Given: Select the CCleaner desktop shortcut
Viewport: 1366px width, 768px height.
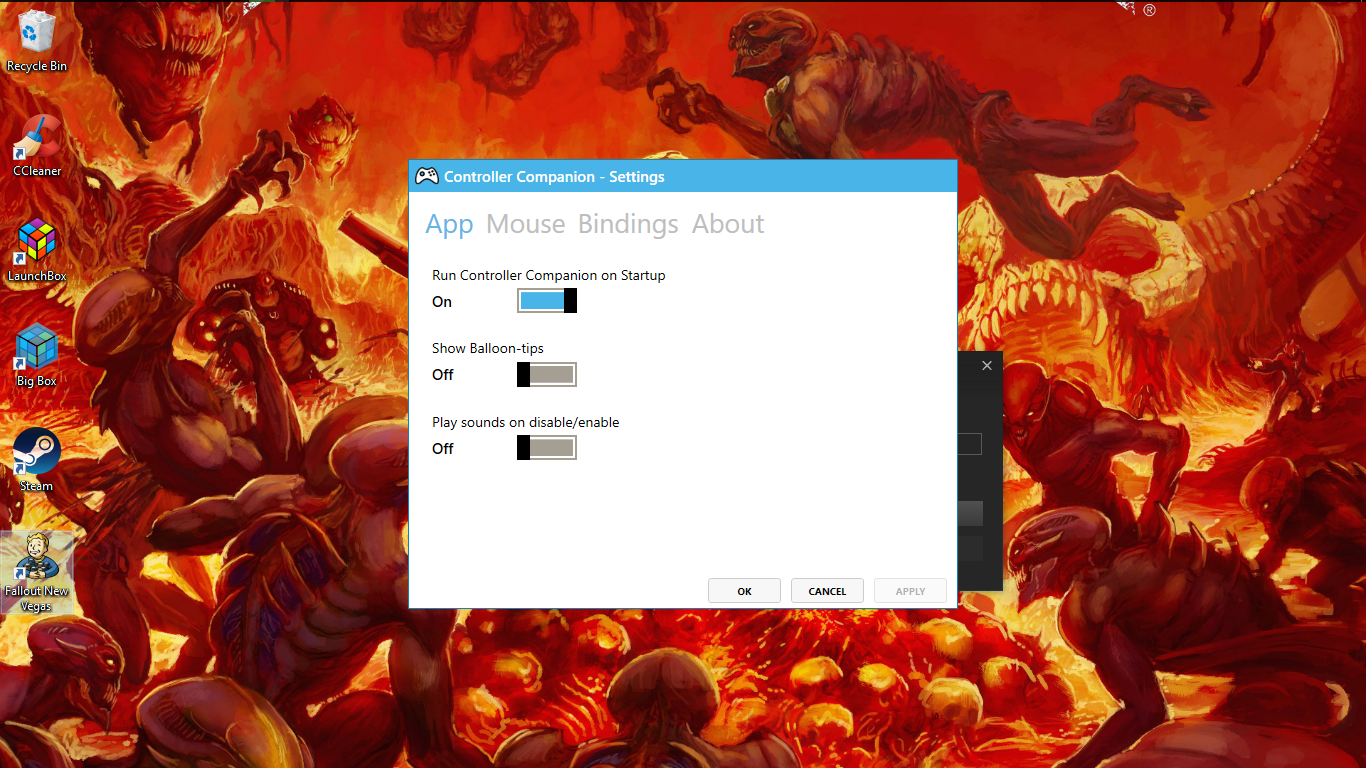Looking at the screenshot, I should tap(37, 147).
